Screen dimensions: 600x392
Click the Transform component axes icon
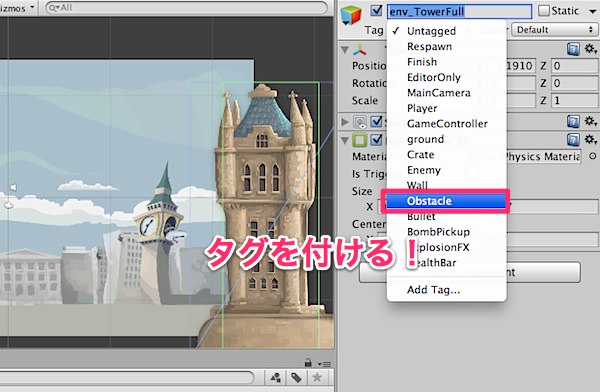click(x=360, y=50)
